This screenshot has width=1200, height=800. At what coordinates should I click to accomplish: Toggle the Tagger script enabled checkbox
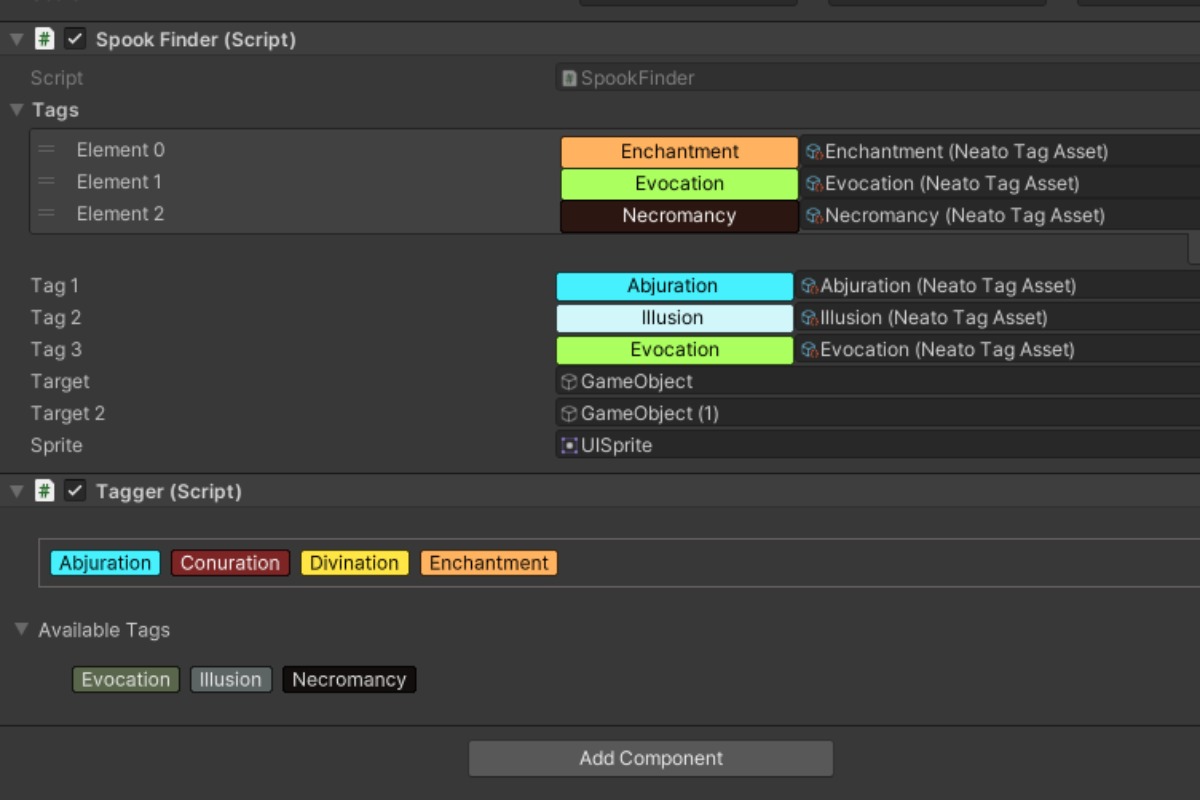75,491
